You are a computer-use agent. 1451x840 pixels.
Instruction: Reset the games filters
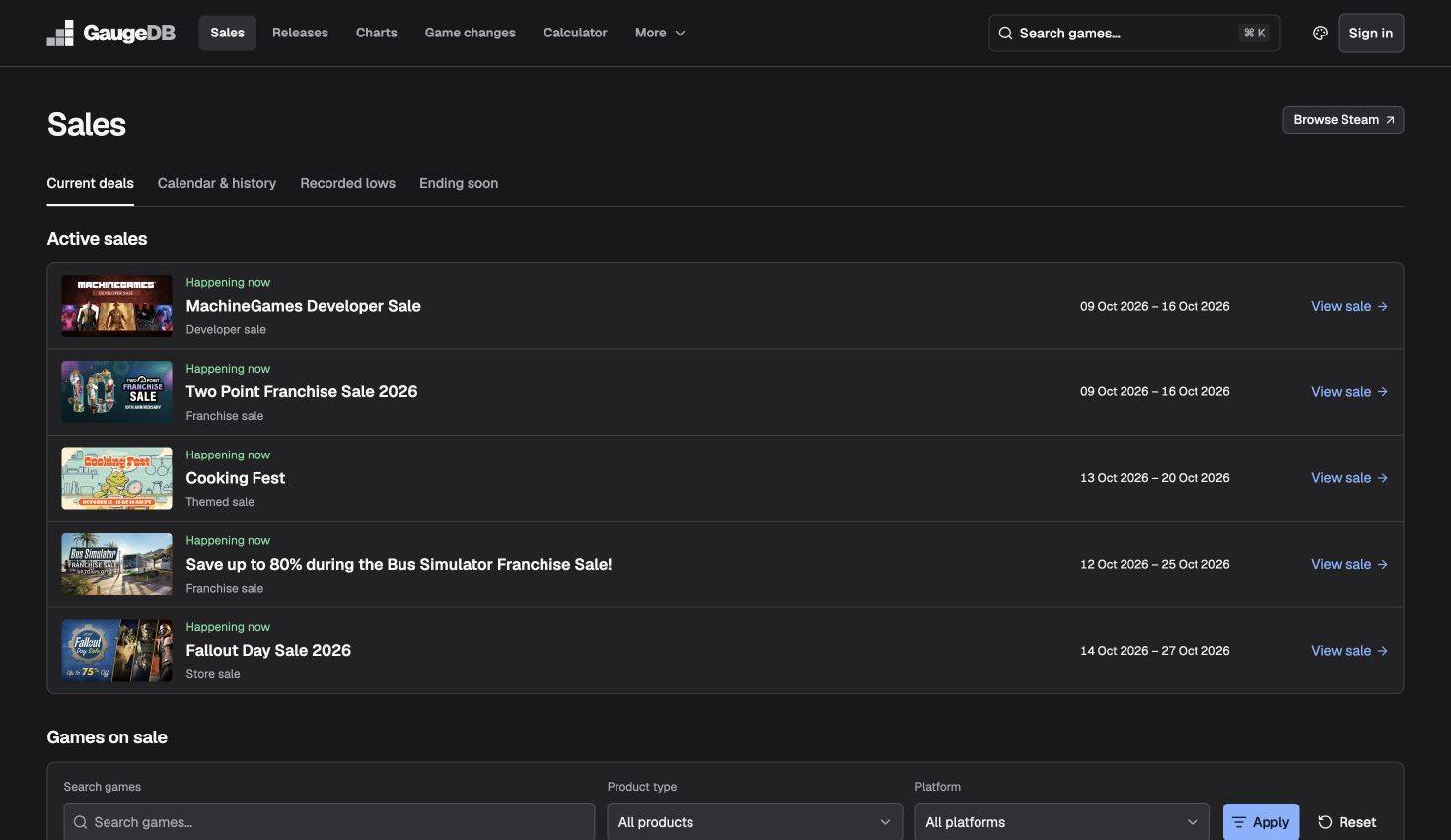[1347, 822]
